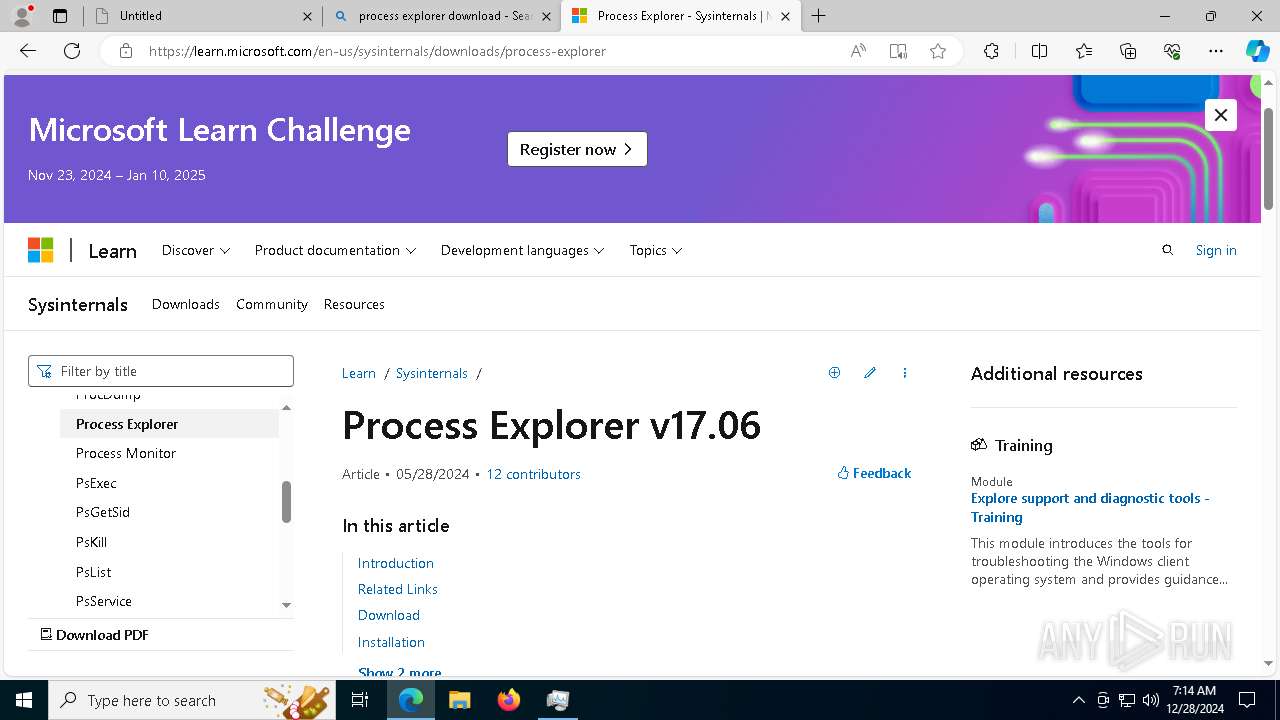Open browser profile avatar

pyautogui.click(x=22, y=16)
